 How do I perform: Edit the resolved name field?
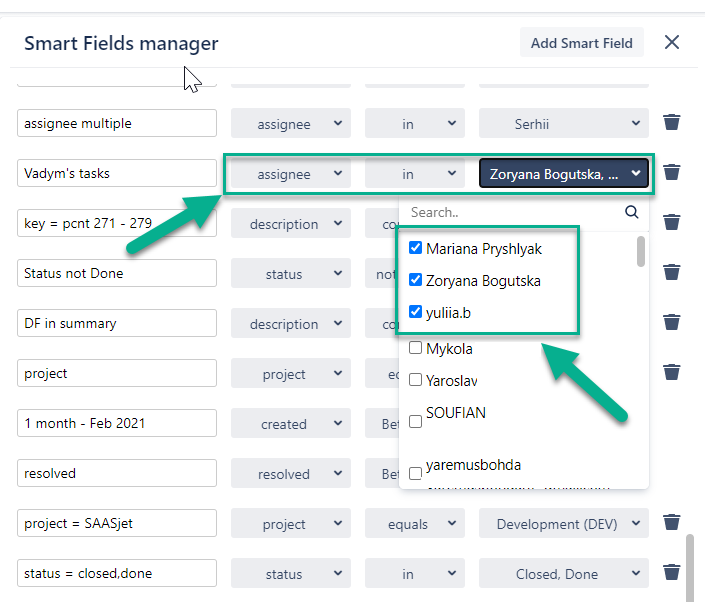pyautogui.click(x=117, y=473)
